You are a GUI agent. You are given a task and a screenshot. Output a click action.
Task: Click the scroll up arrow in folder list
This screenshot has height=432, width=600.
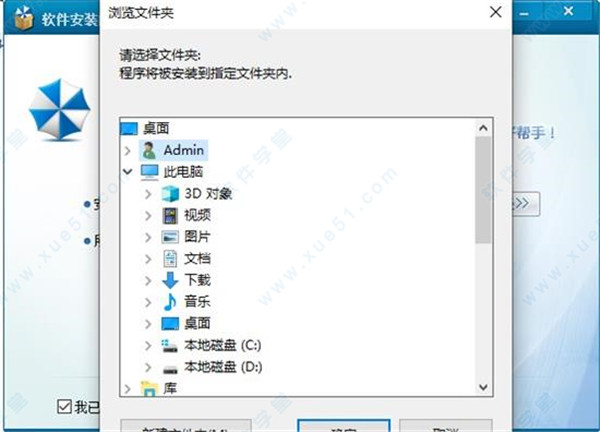(483, 128)
